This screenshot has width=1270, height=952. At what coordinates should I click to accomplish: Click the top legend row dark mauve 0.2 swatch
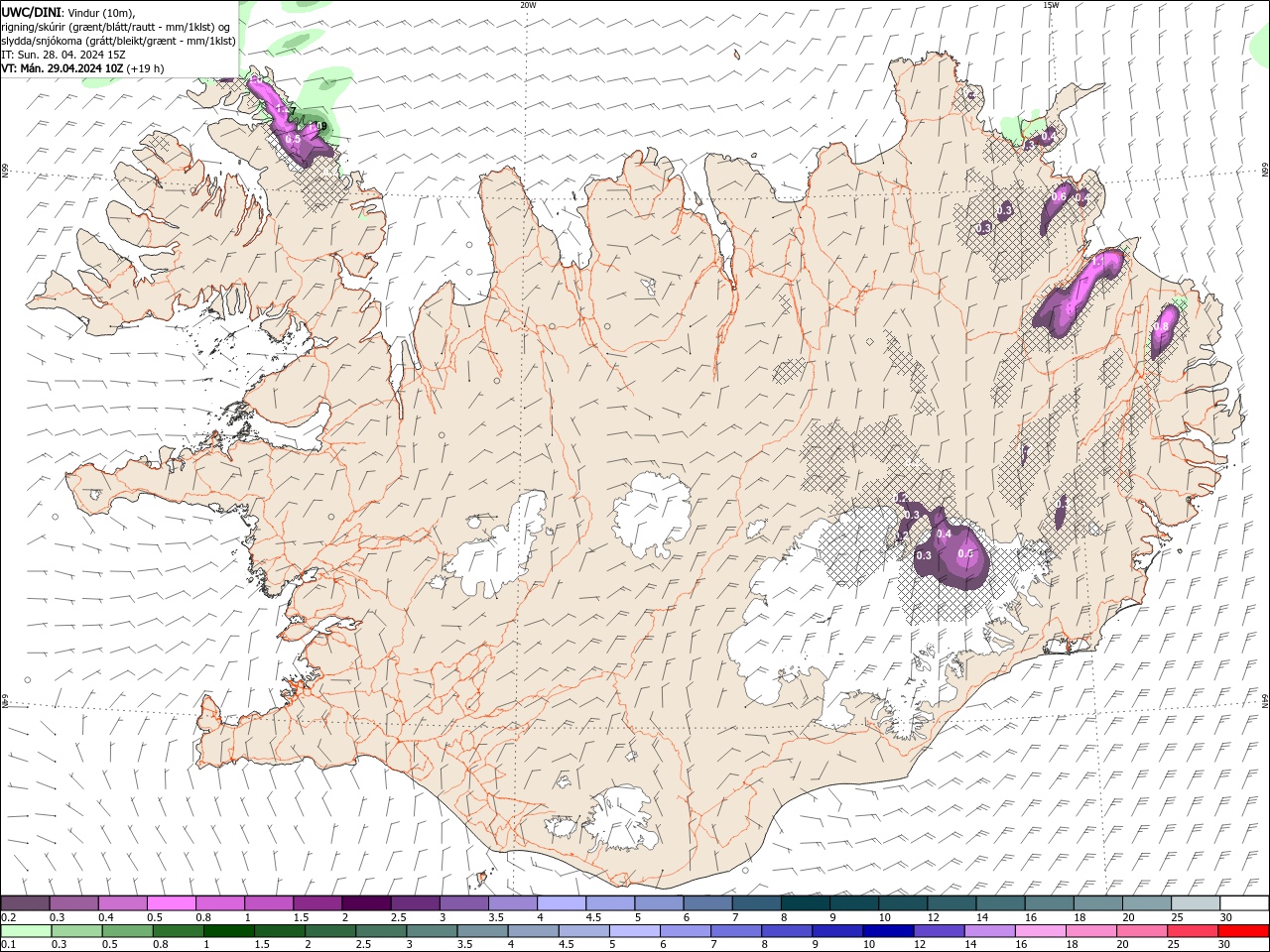(25, 903)
